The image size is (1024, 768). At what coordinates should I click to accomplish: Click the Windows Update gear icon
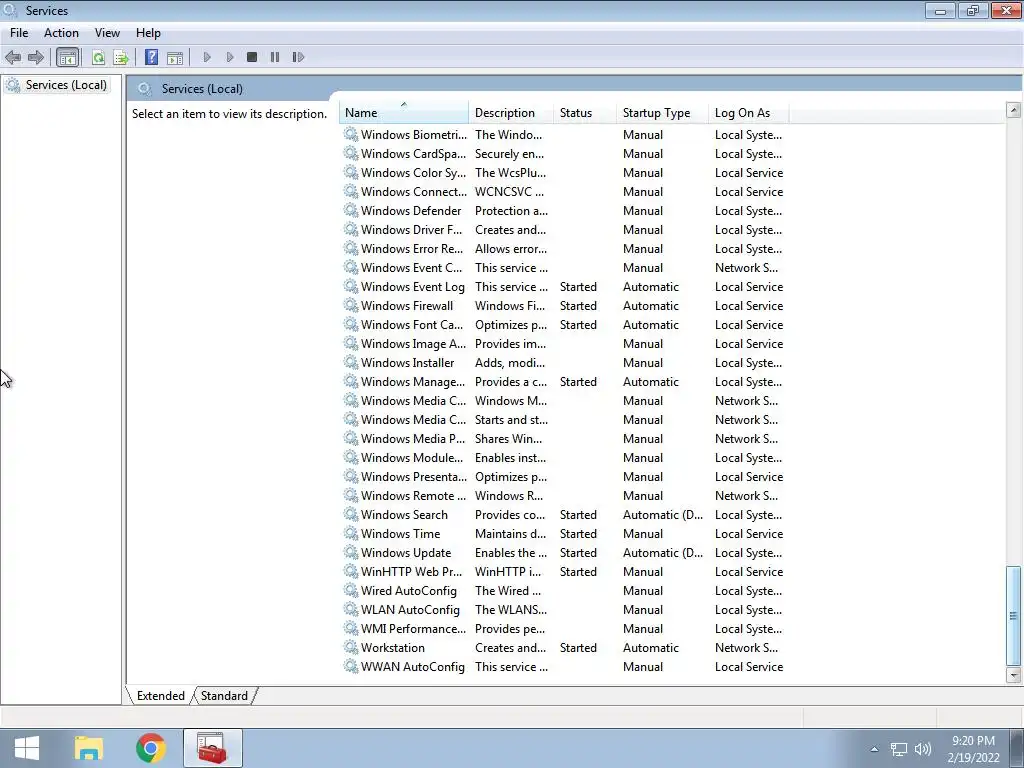tap(351, 552)
